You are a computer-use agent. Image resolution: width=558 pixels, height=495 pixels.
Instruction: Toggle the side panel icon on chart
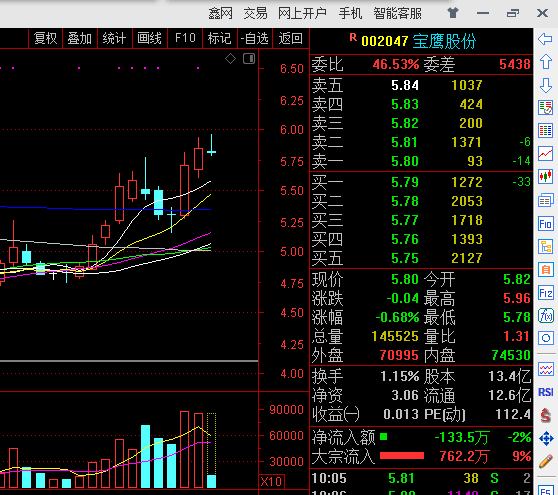click(249, 58)
